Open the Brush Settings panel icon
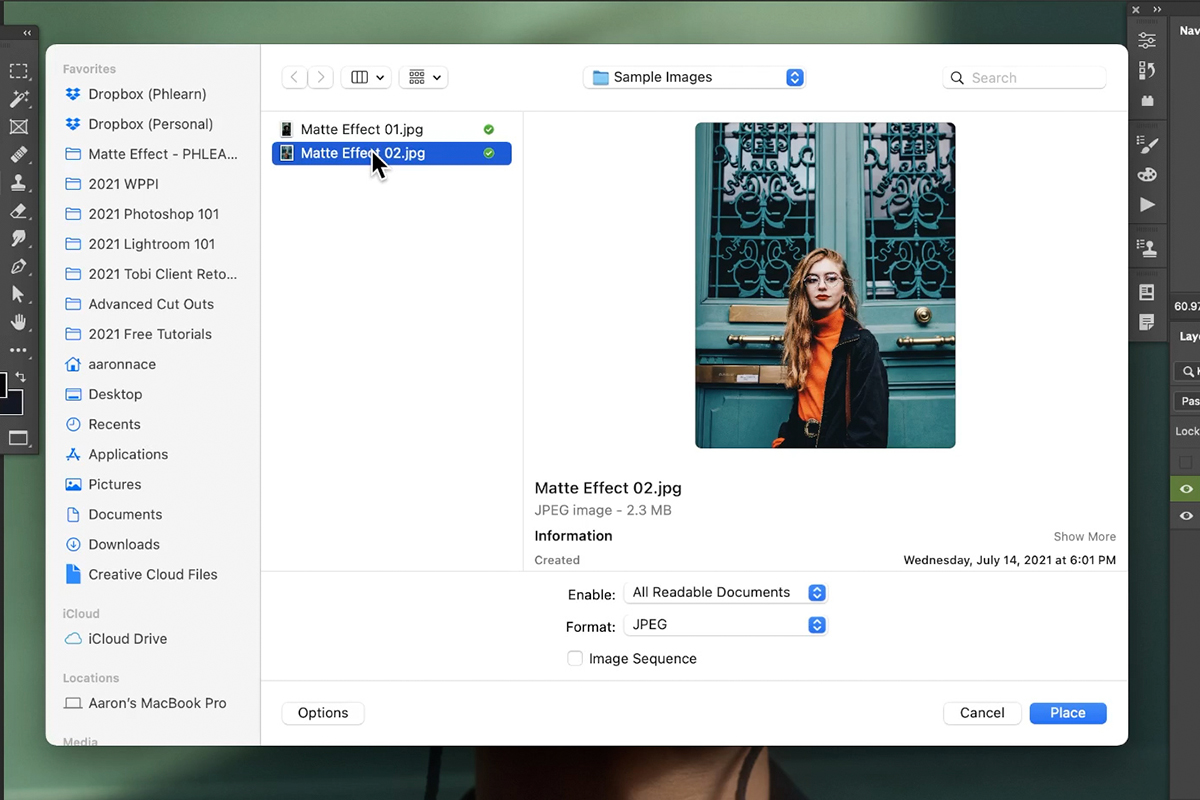Screen dimensions: 1200x800 tap(1146, 146)
